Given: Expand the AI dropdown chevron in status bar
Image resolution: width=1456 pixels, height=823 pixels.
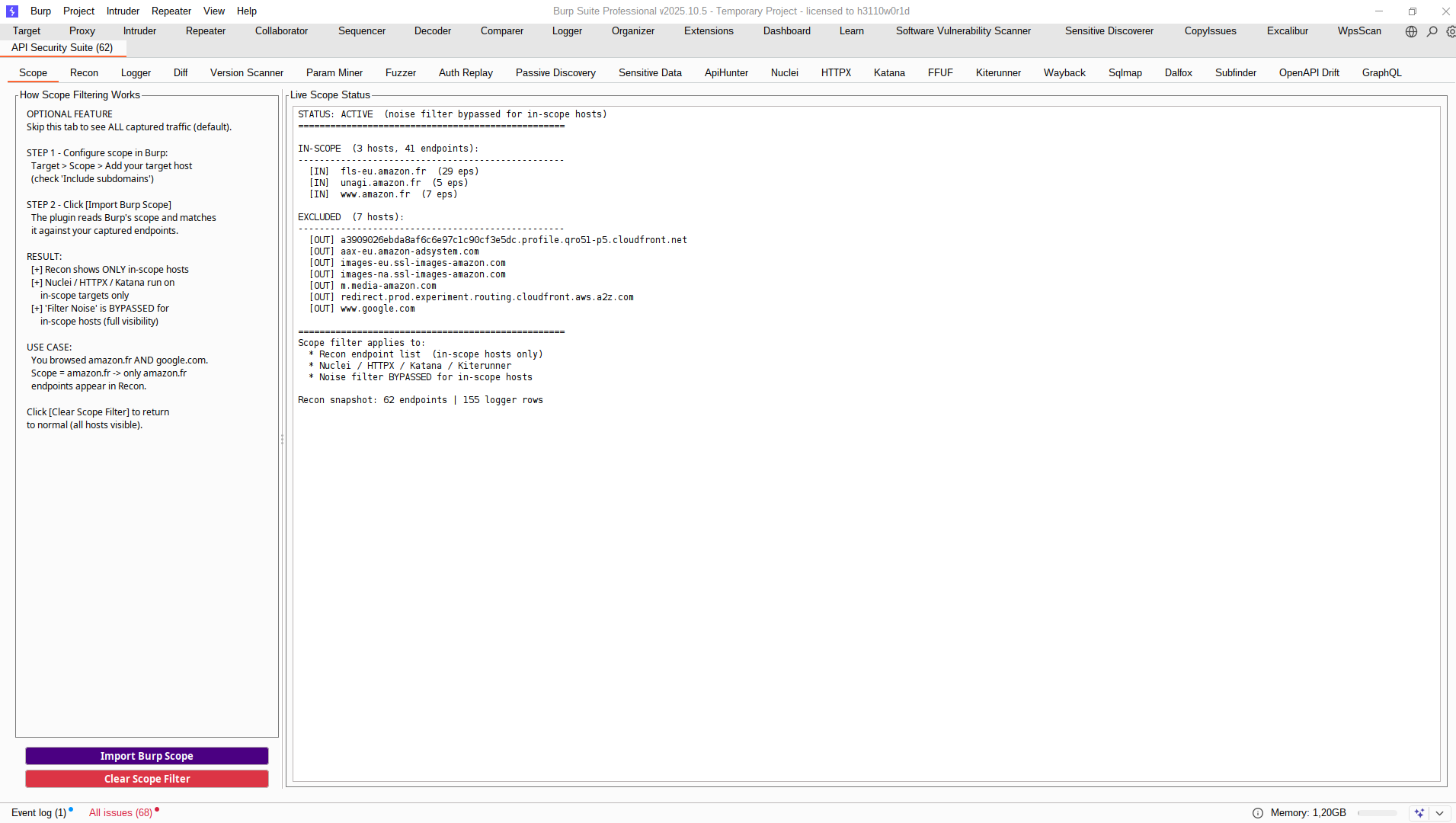Looking at the screenshot, I should [1439, 813].
